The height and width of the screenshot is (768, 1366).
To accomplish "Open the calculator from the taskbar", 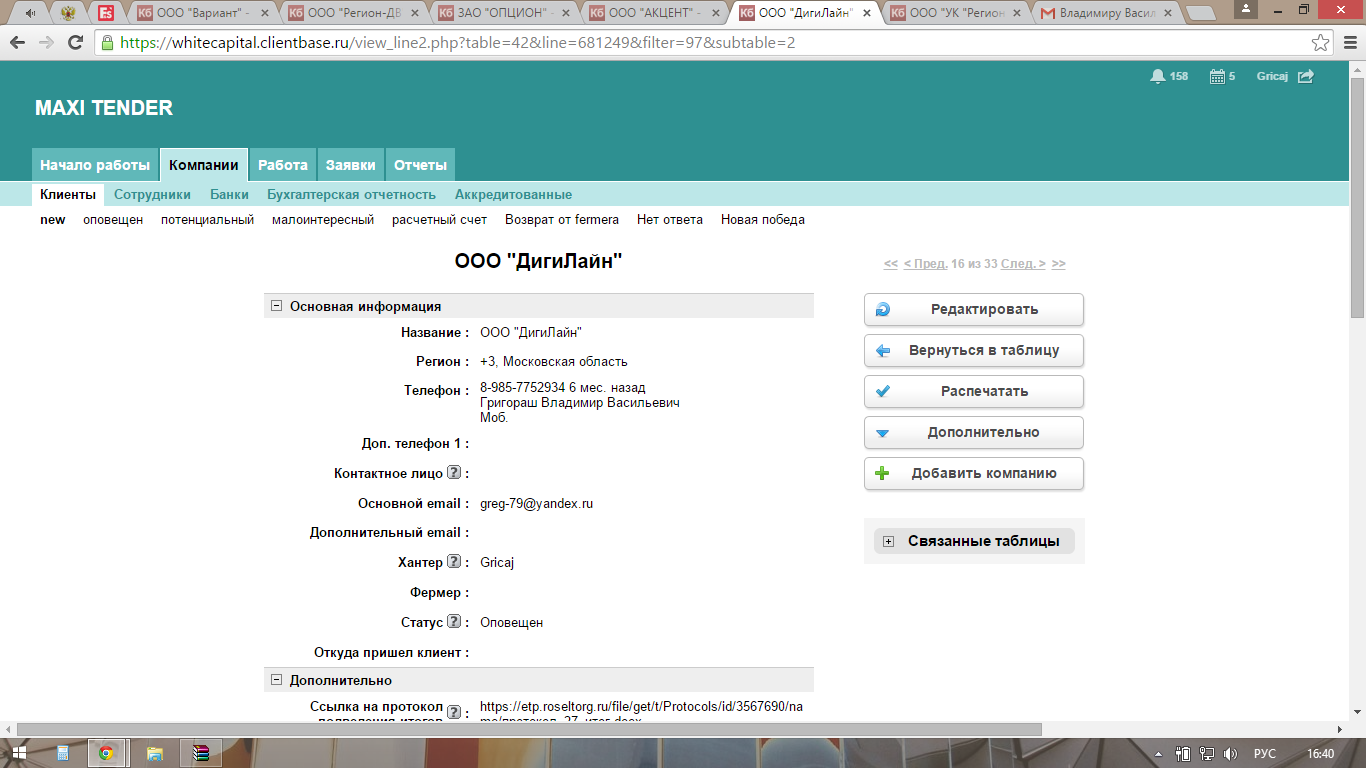I will tap(63, 753).
